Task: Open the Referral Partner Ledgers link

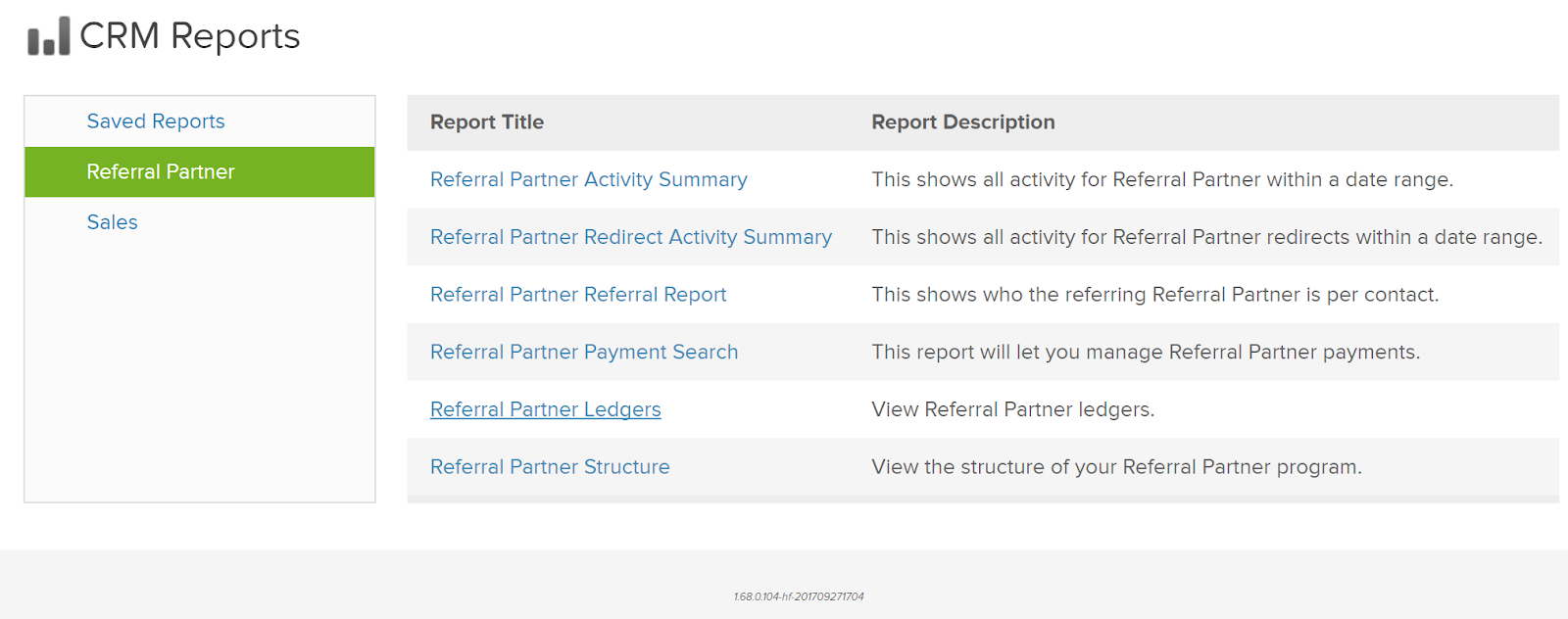Action: (546, 409)
